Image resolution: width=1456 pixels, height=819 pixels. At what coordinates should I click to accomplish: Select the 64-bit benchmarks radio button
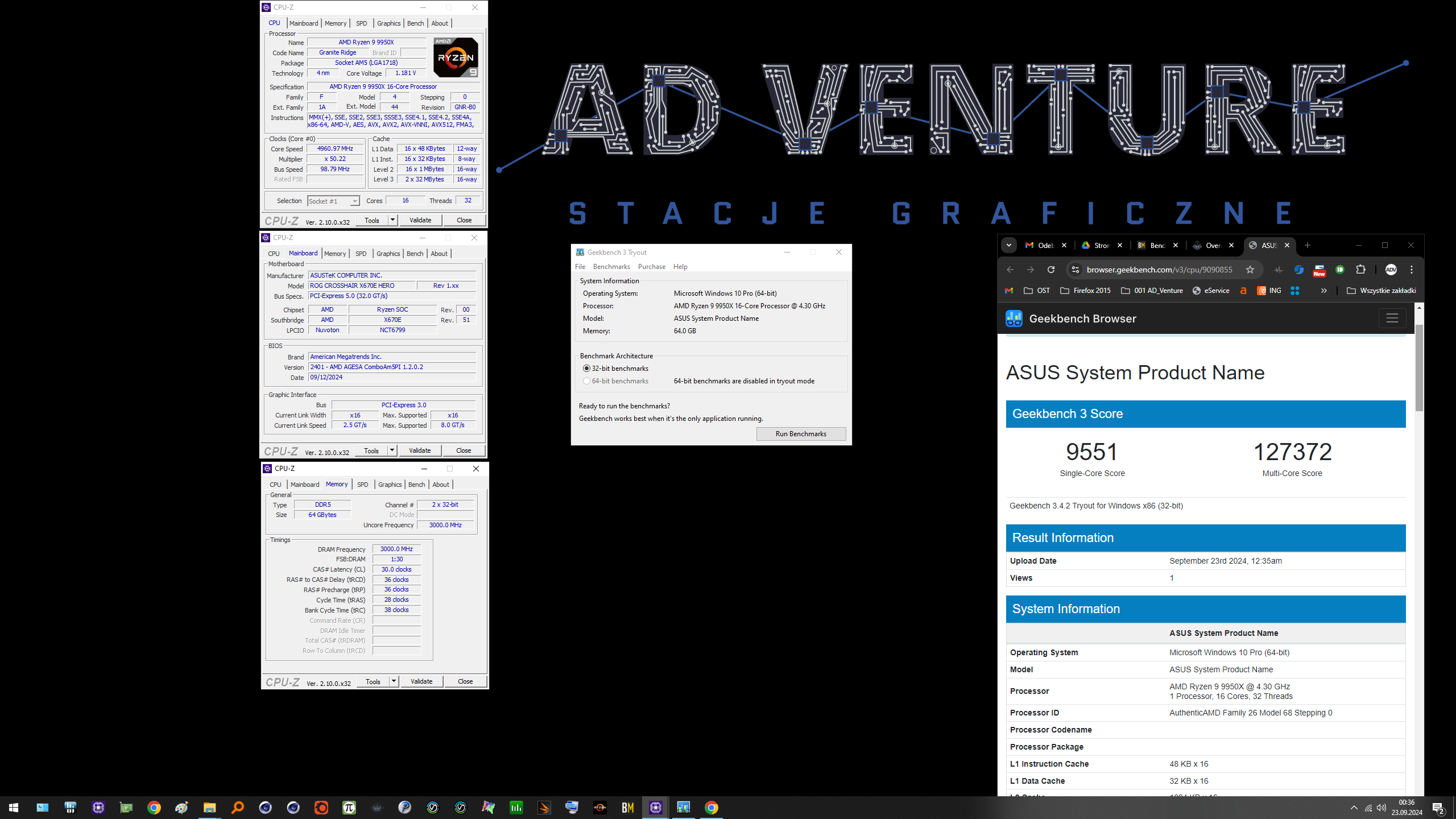pyautogui.click(x=586, y=381)
